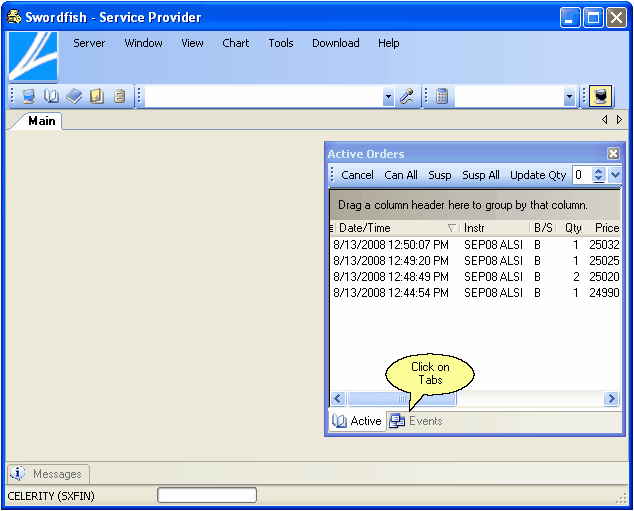Click the wrench icon beside the first combo box
634x511 pixels.
pos(407,97)
